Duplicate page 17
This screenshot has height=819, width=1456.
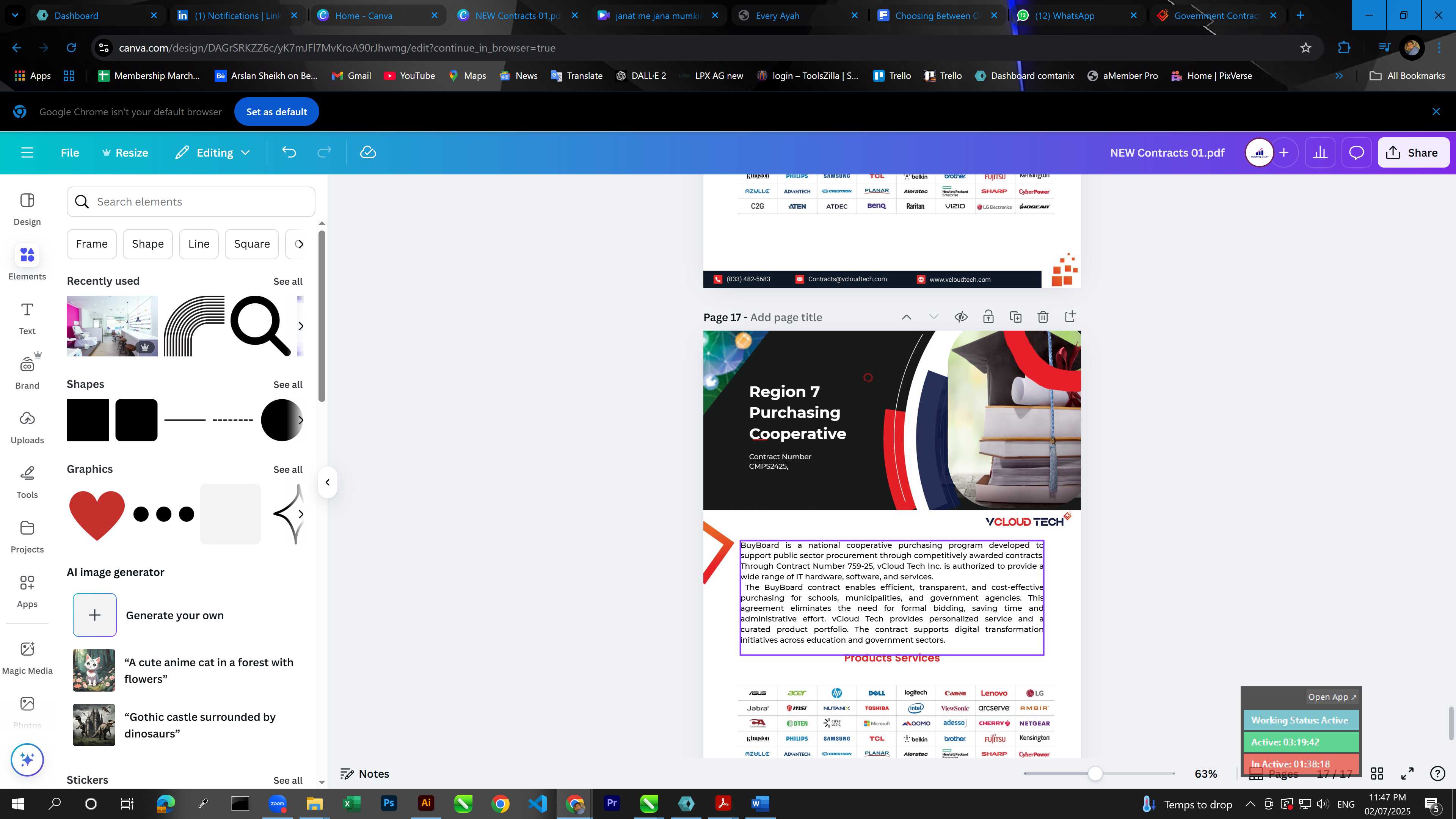pos(1016,317)
